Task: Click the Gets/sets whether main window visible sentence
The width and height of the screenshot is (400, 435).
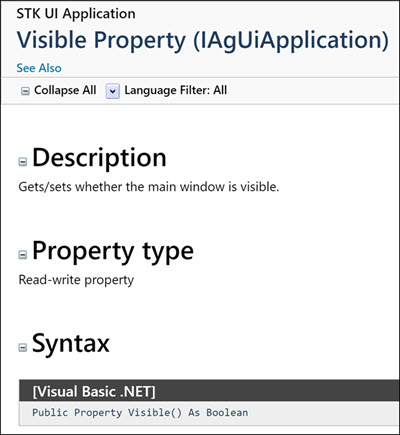Action: click(x=149, y=187)
